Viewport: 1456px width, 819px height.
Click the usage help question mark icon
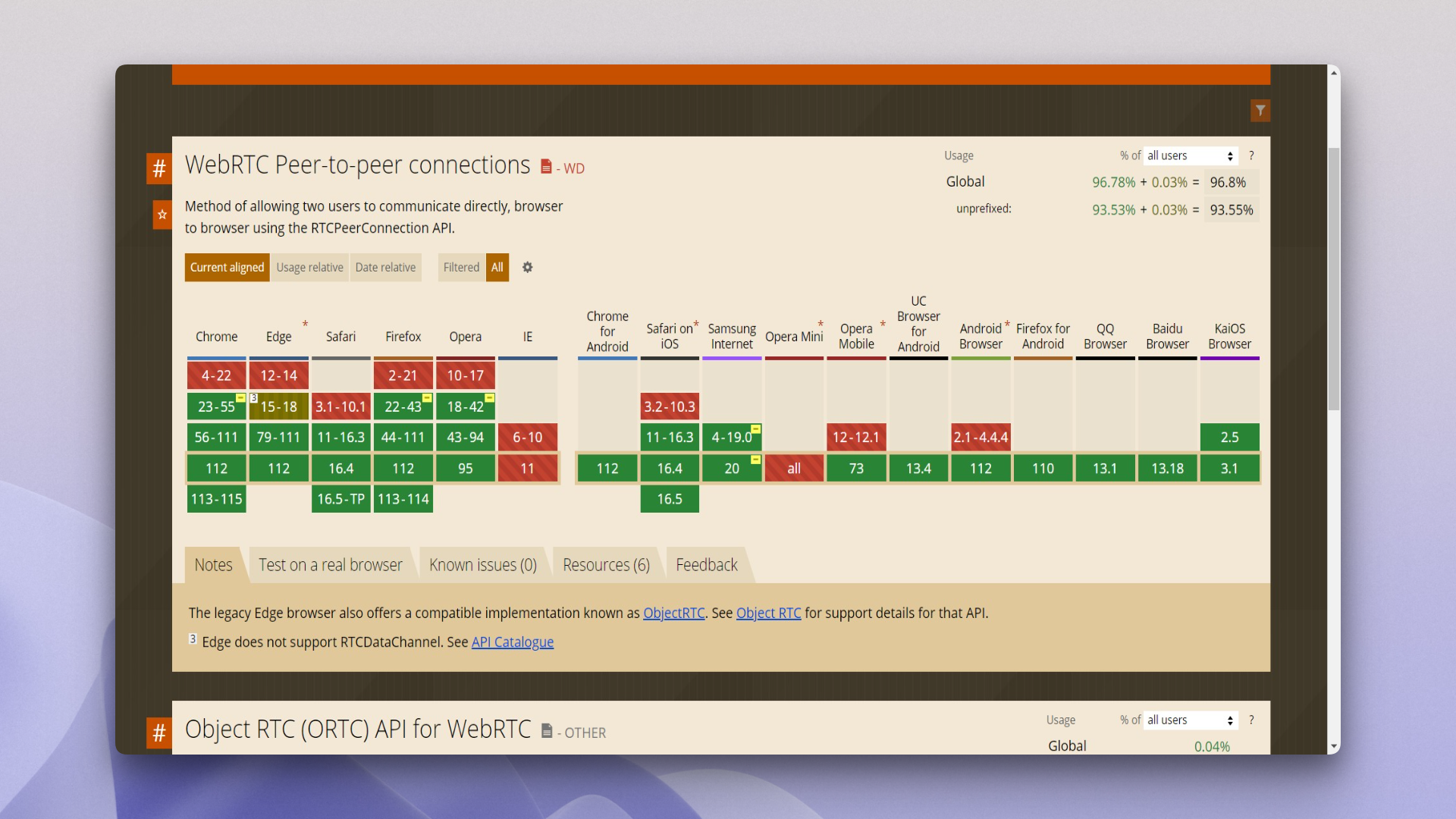click(1250, 155)
